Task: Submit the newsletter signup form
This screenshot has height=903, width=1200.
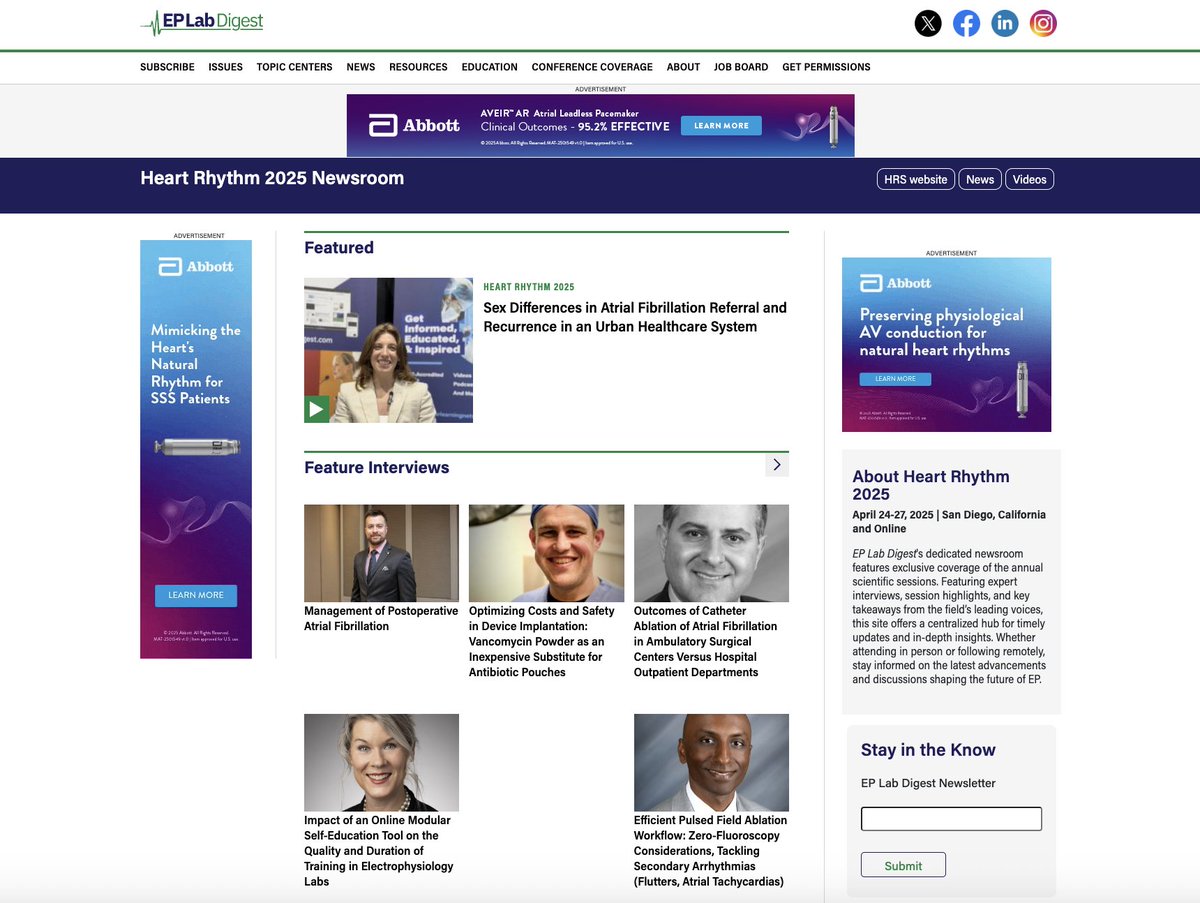Action: pyautogui.click(x=903, y=865)
